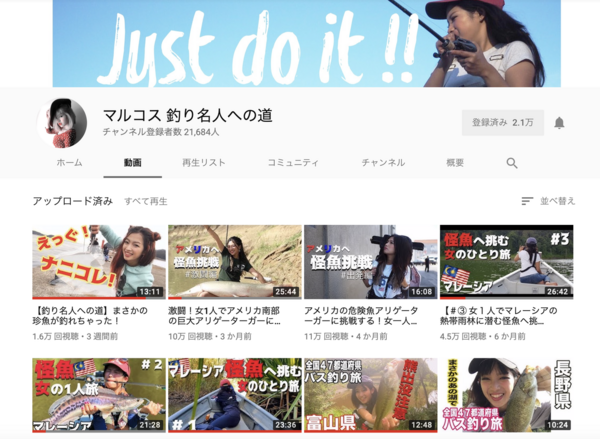Click the すべて再生 play all link
The width and height of the screenshot is (600, 439).
click(x=146, y=201)
